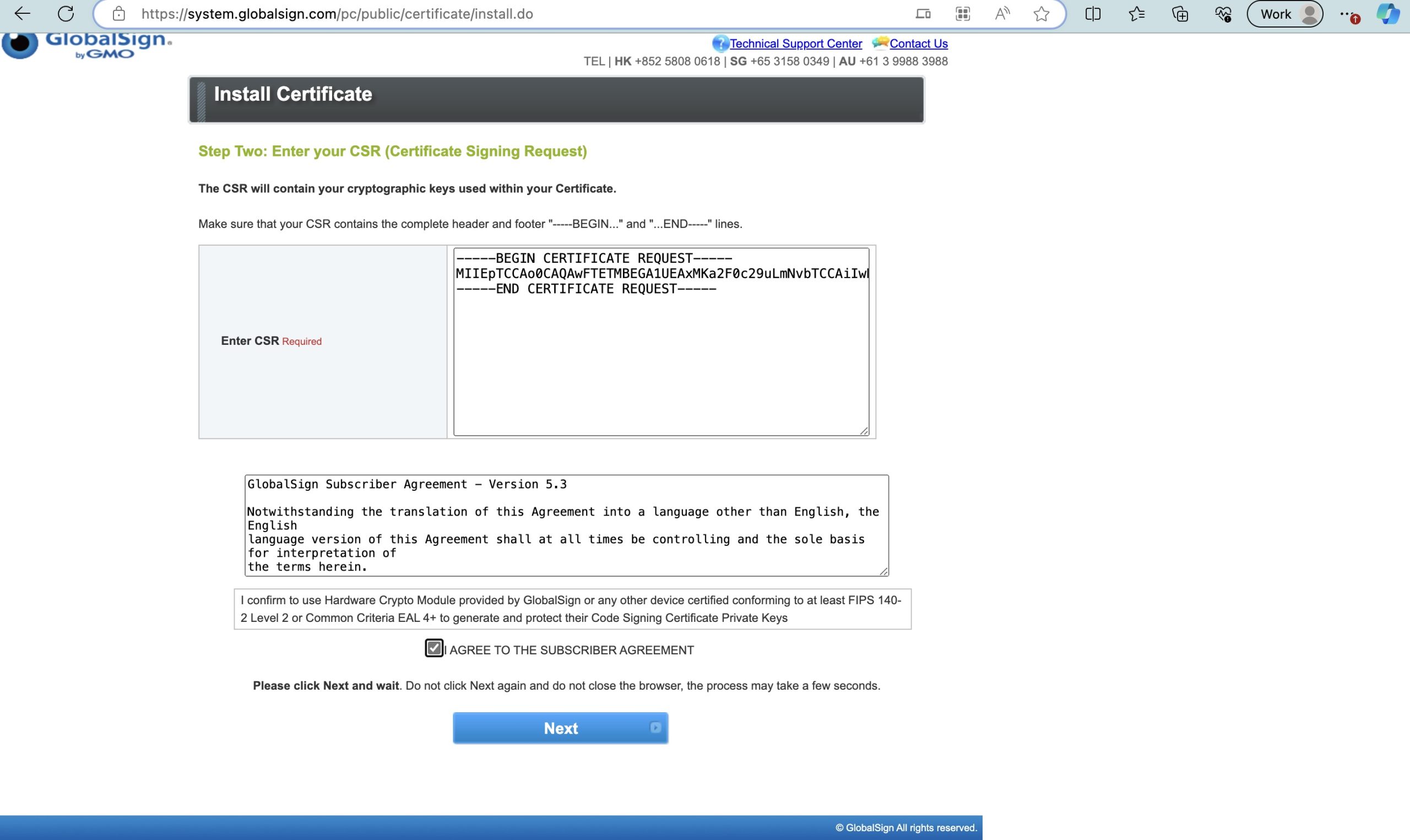Add this page to favorites with star icon
This screenshot has height=840, width=1410.
pos(1041,14)
